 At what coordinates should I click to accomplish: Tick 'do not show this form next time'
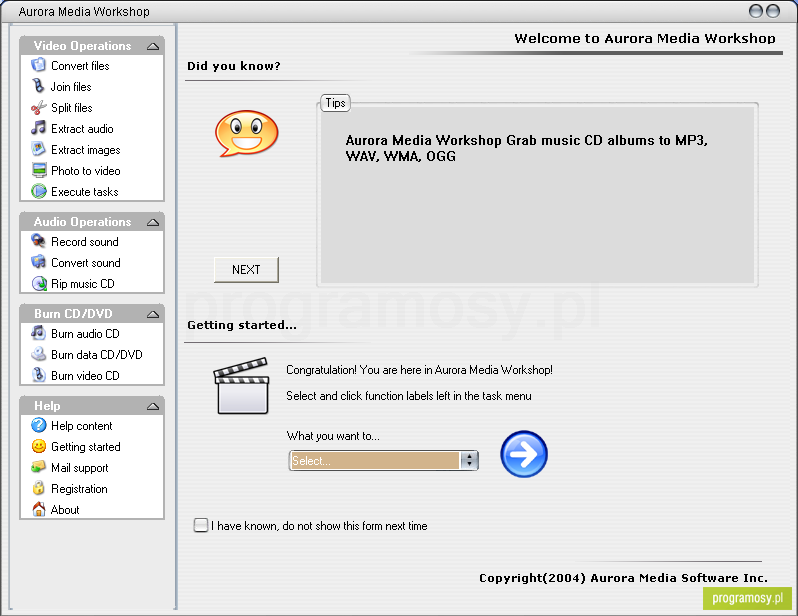[201, 525]
